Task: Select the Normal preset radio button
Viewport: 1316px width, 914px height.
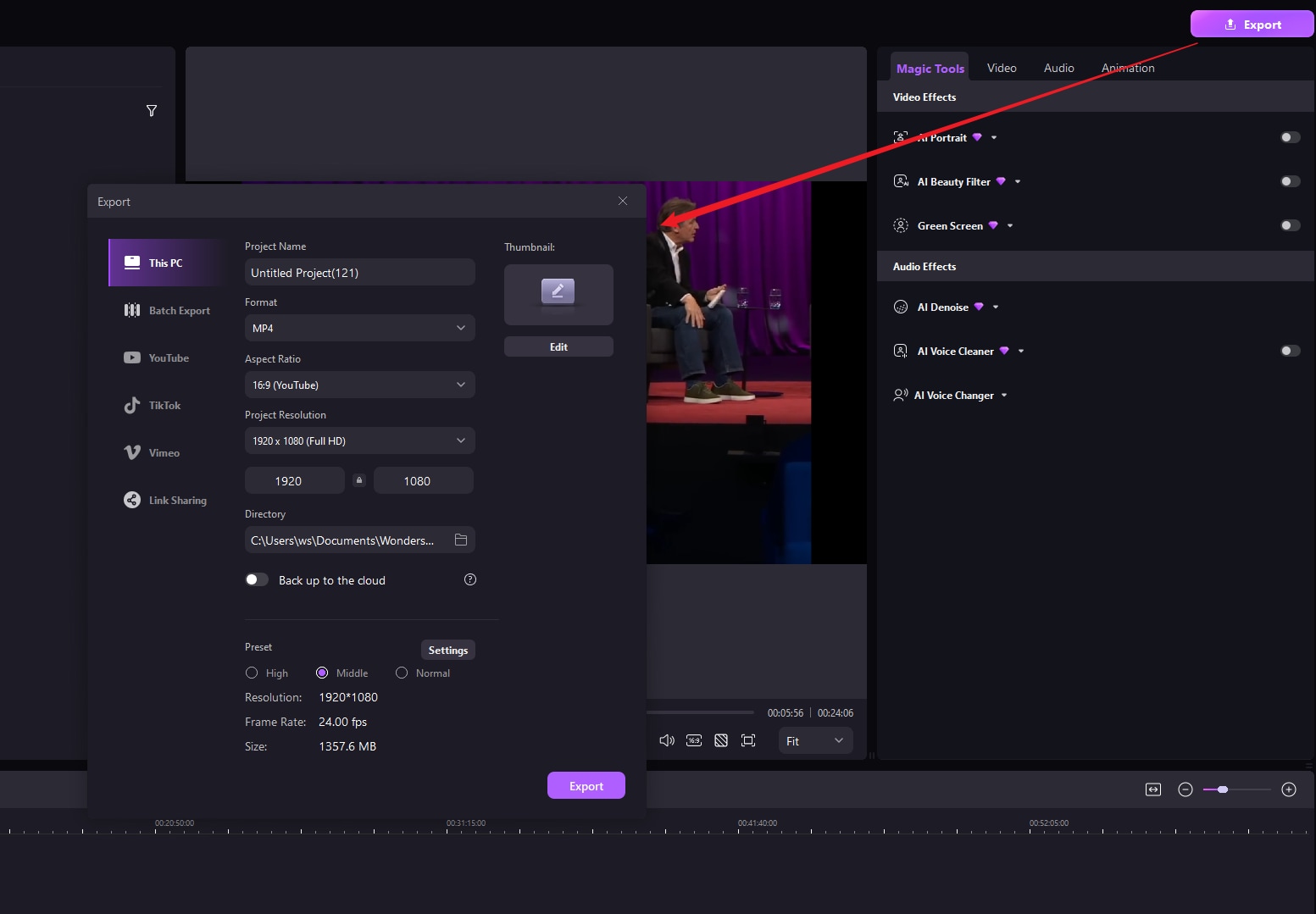Action: click(402, 673)
